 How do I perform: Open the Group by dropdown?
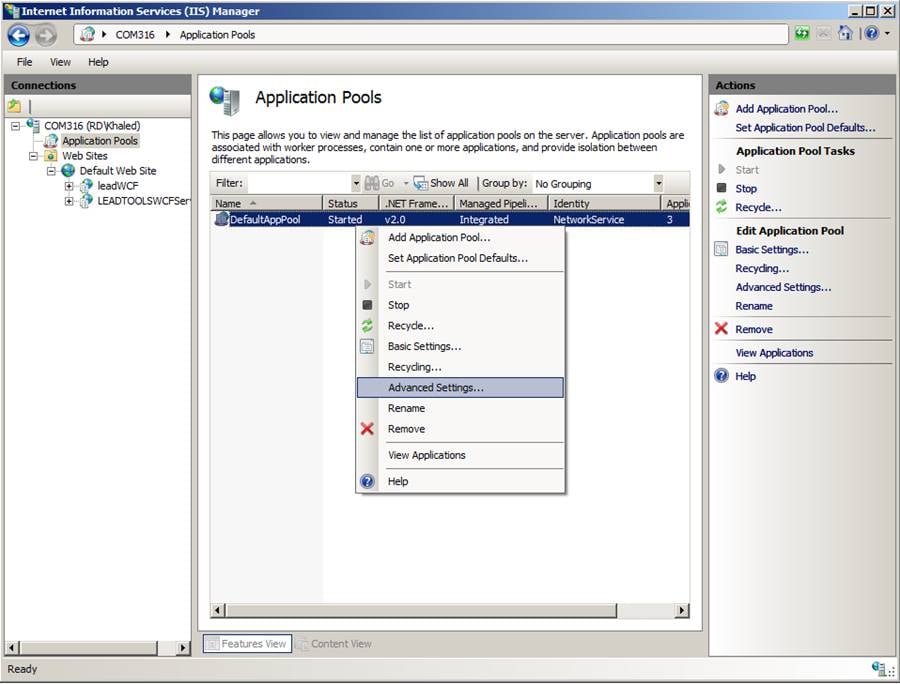658,184
